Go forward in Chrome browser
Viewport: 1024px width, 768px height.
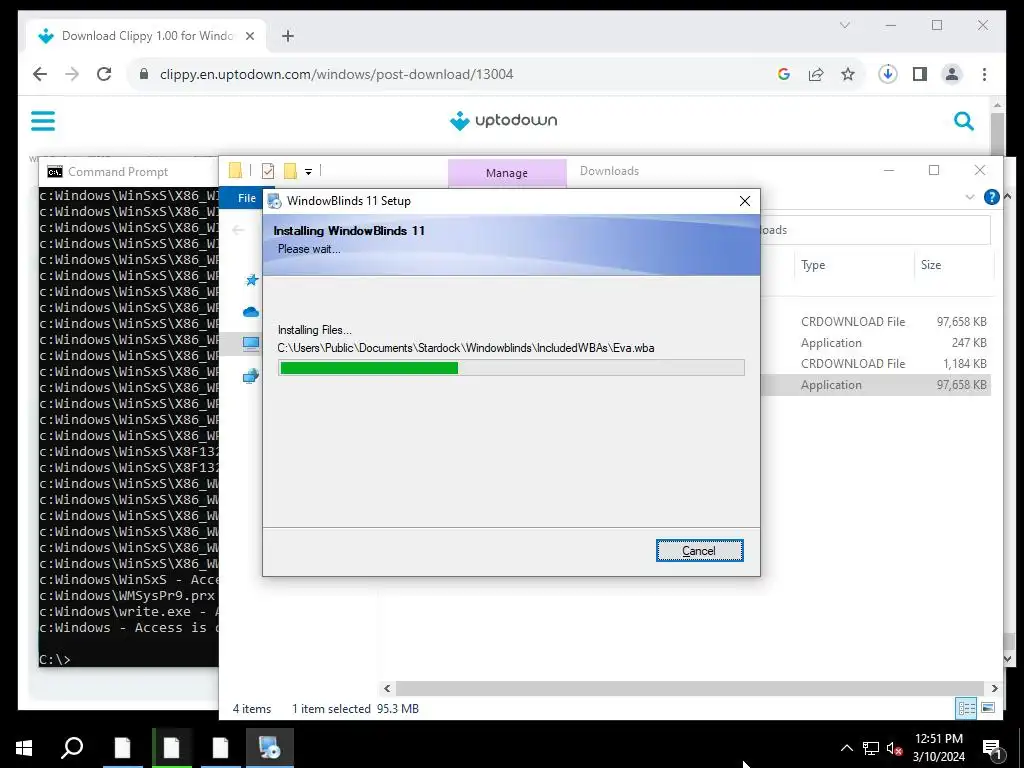[x=72, y=74]
